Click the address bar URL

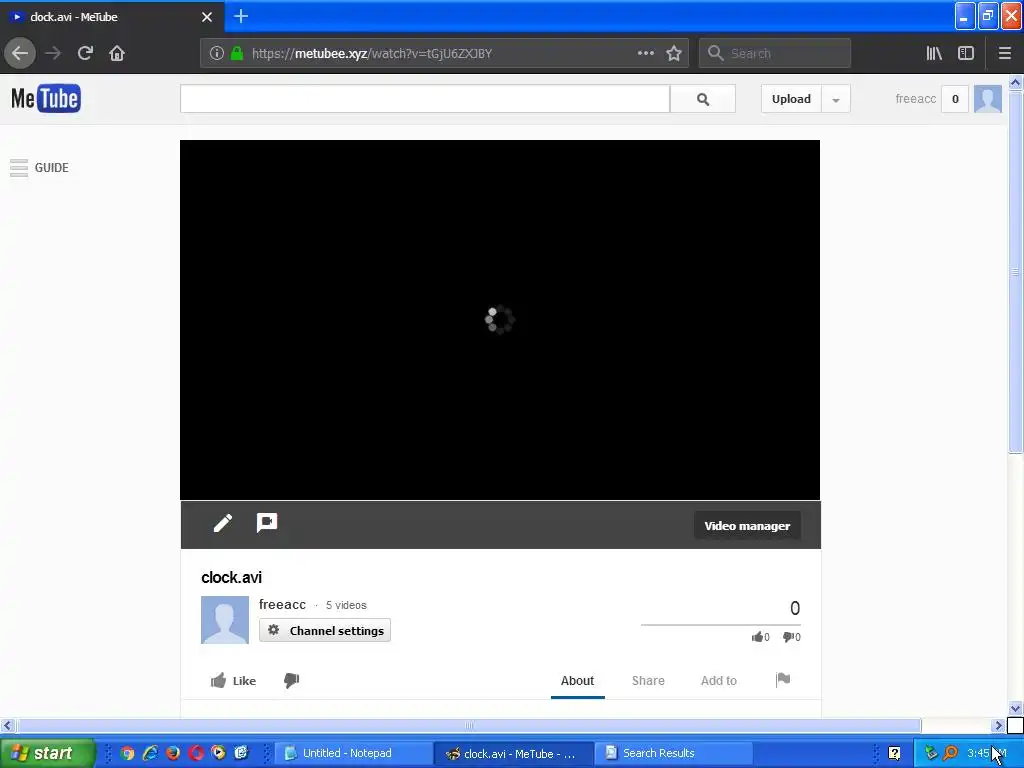click(x=372, y=53)
